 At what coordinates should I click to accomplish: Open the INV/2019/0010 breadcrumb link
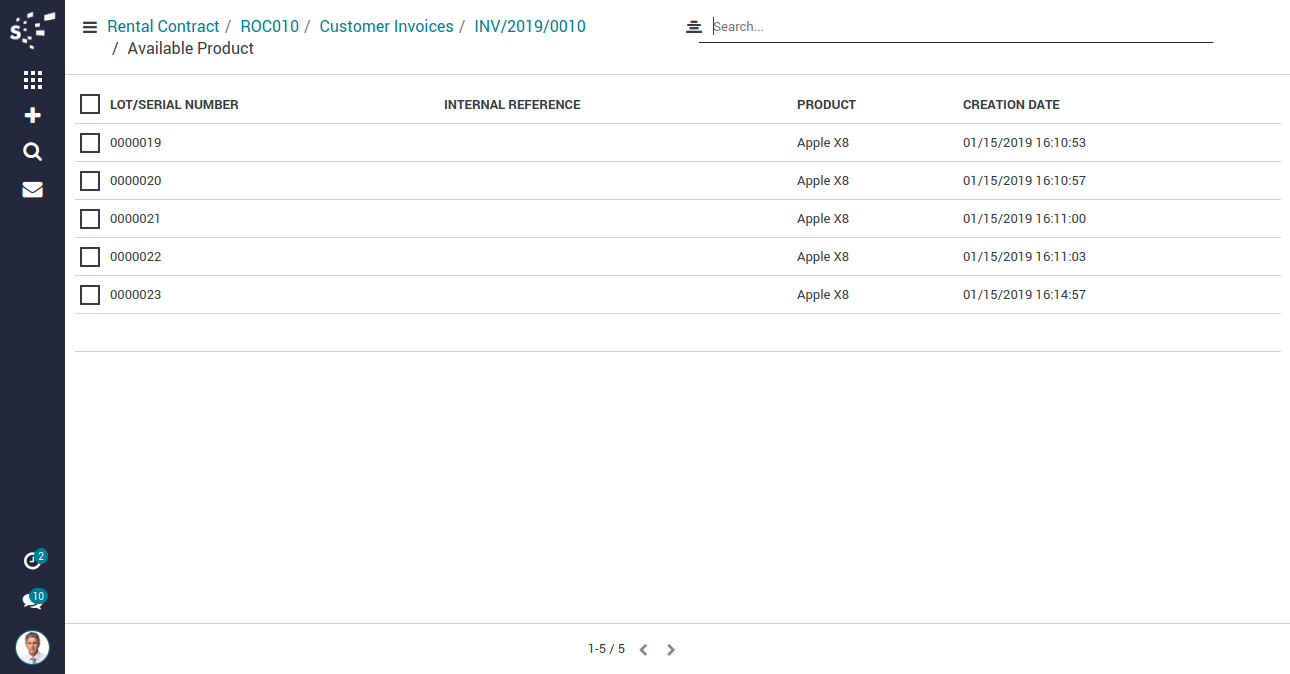tap(530, 27)
